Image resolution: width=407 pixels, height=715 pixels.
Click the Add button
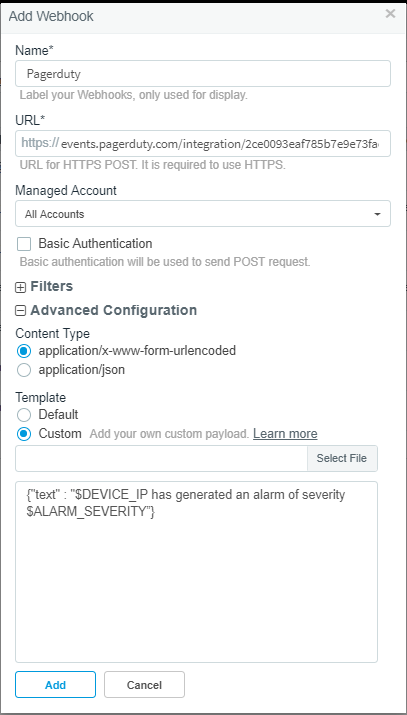(x=56, y=684)
